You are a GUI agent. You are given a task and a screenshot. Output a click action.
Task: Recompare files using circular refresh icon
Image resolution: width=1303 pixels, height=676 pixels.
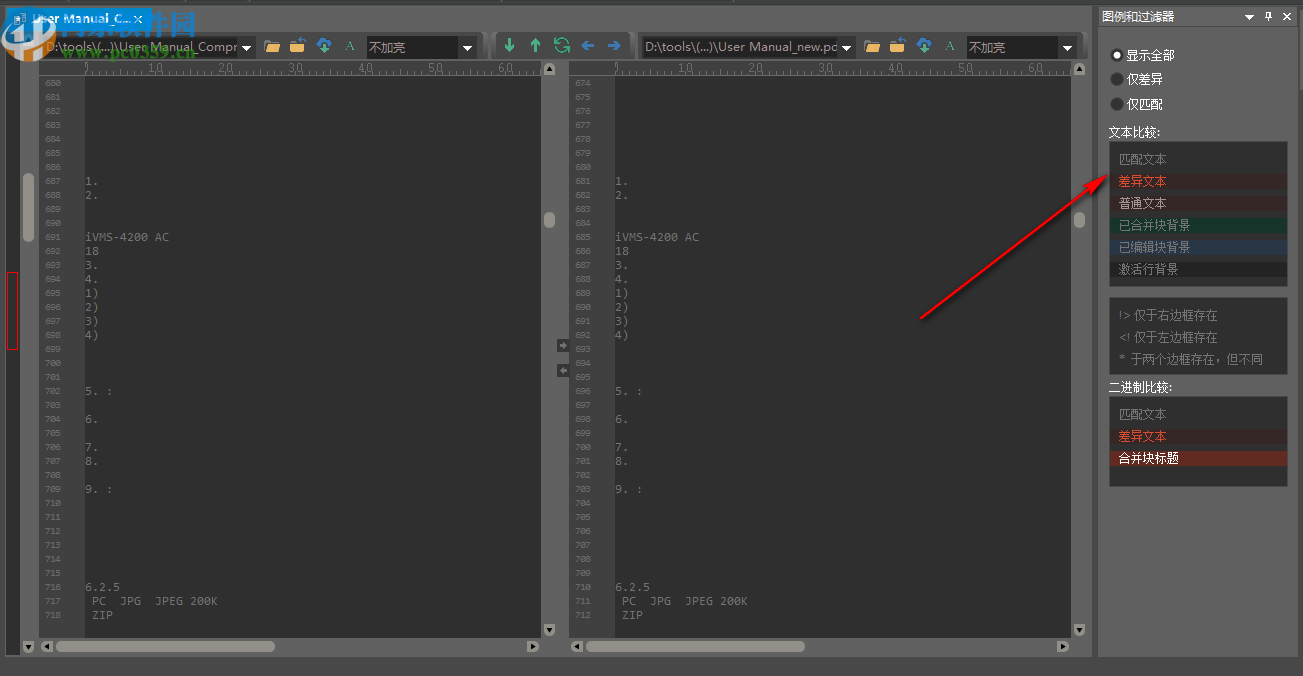click(561, 45)
